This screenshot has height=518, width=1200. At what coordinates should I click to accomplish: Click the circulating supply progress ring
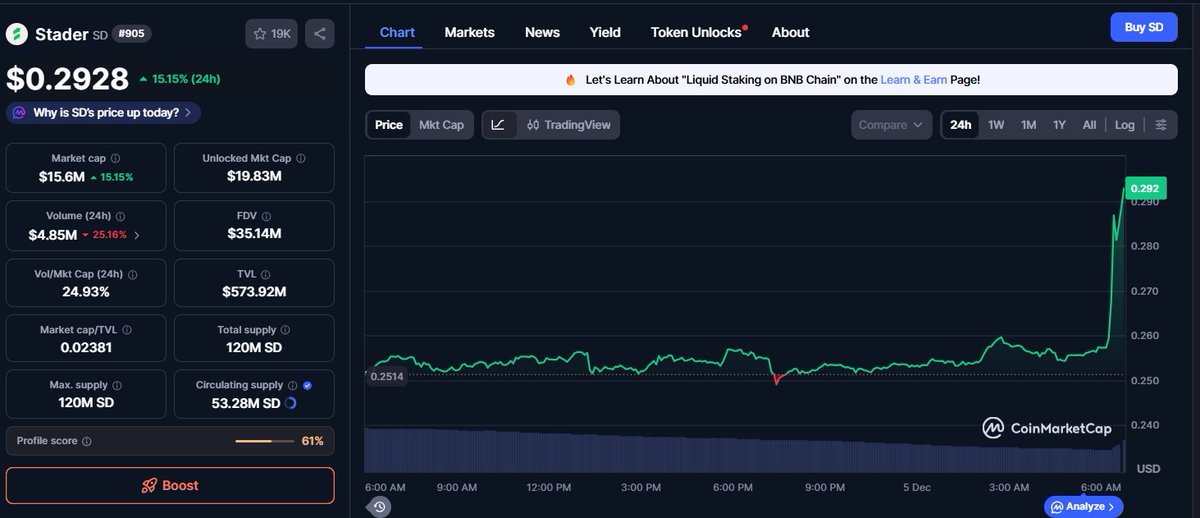(x=290, y=403)
